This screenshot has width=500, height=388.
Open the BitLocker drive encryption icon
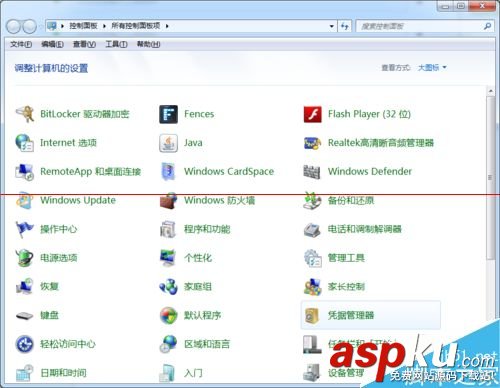[x=25, y=114]
